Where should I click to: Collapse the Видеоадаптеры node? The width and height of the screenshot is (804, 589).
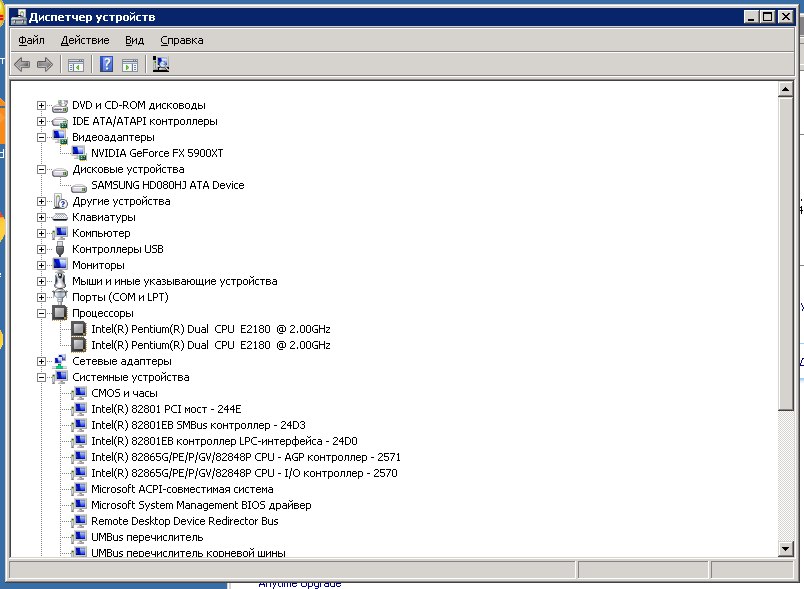[x=42, y=137]
